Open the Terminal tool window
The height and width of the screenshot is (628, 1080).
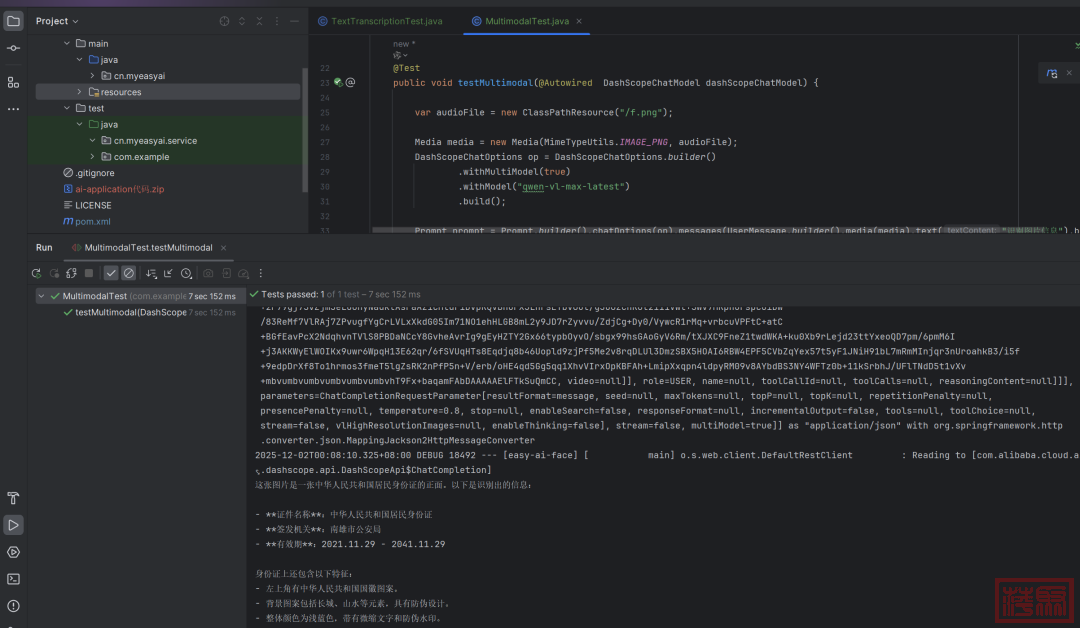coord(13,578)
